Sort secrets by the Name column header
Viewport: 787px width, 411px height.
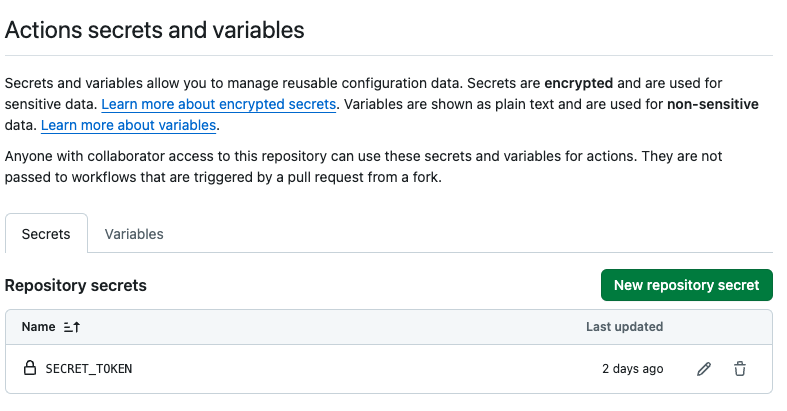point(39,327)
